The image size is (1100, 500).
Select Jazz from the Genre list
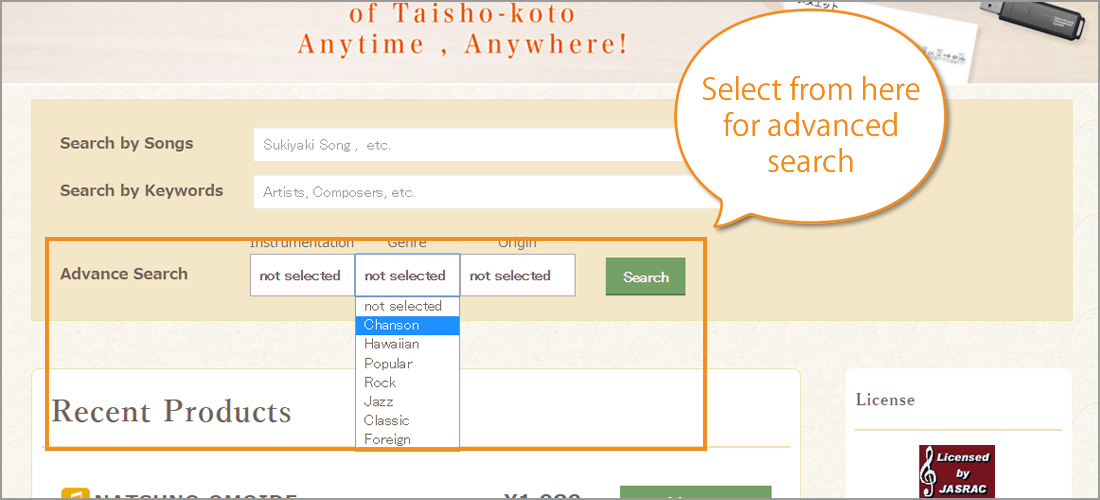pyautogui.click(x=408, y=401)
